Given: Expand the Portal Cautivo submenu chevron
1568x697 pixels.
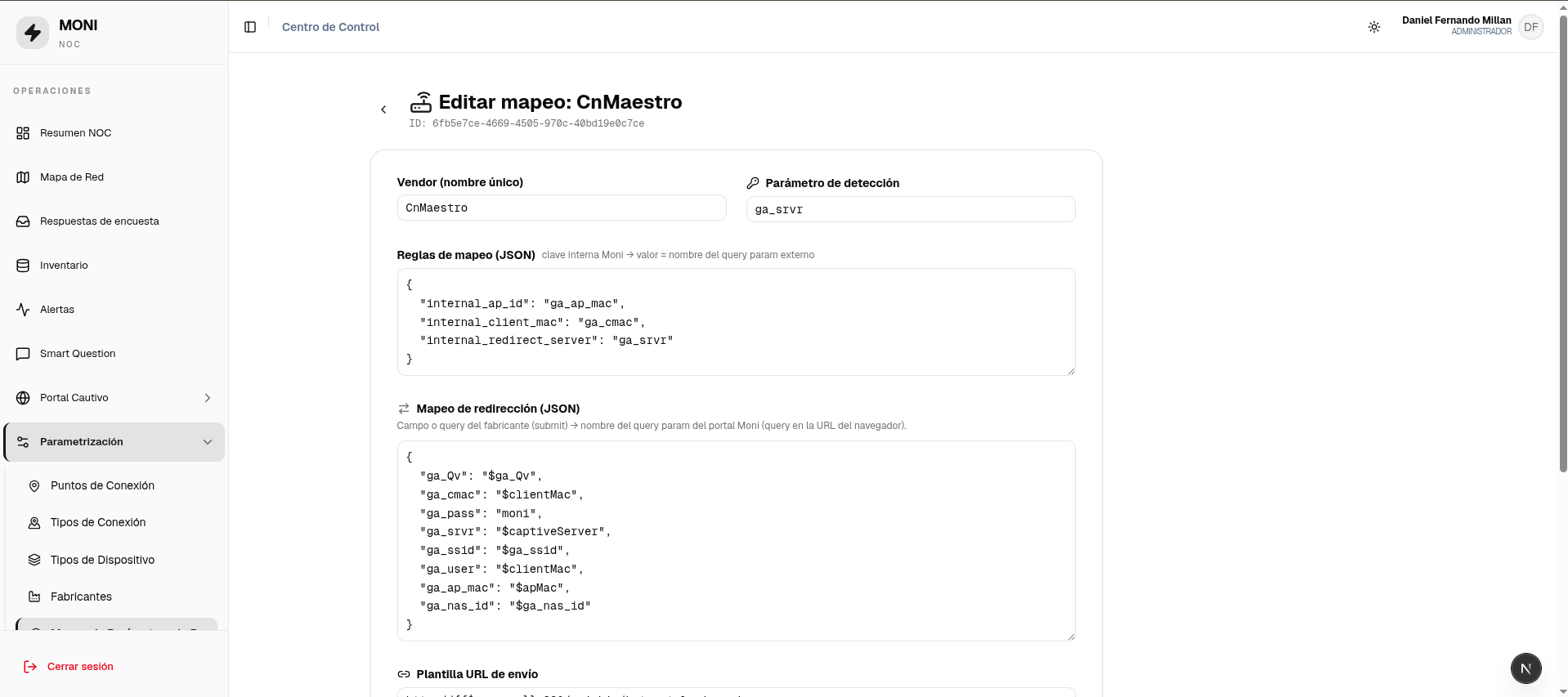Looking at the screenshot, I should 208,398.
